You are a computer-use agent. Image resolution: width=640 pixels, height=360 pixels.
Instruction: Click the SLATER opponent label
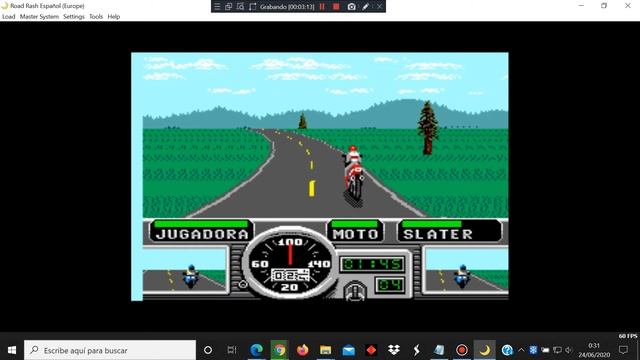(x=438, y=234)
